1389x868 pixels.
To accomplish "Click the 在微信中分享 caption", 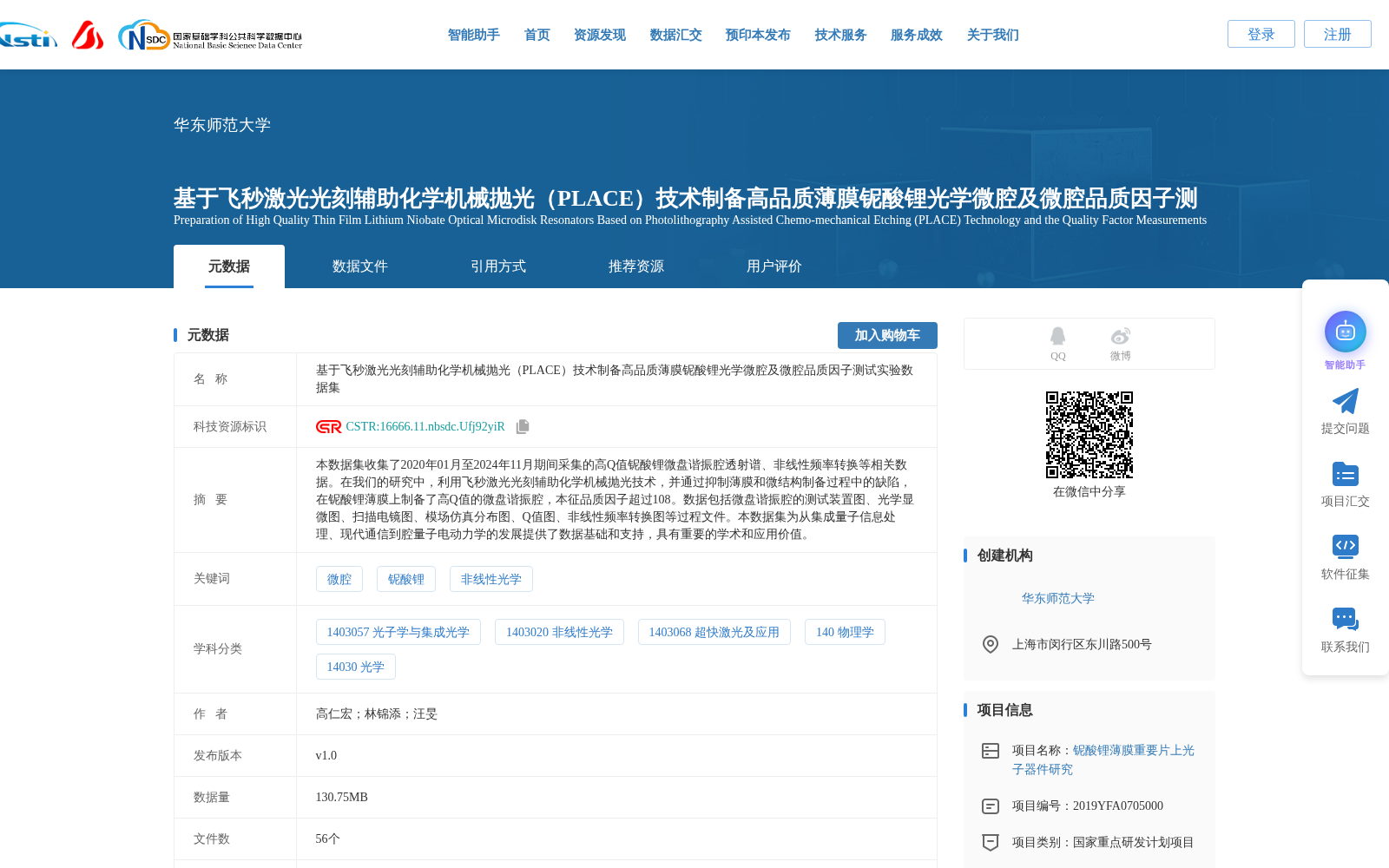I will (x=1089, y=491).
